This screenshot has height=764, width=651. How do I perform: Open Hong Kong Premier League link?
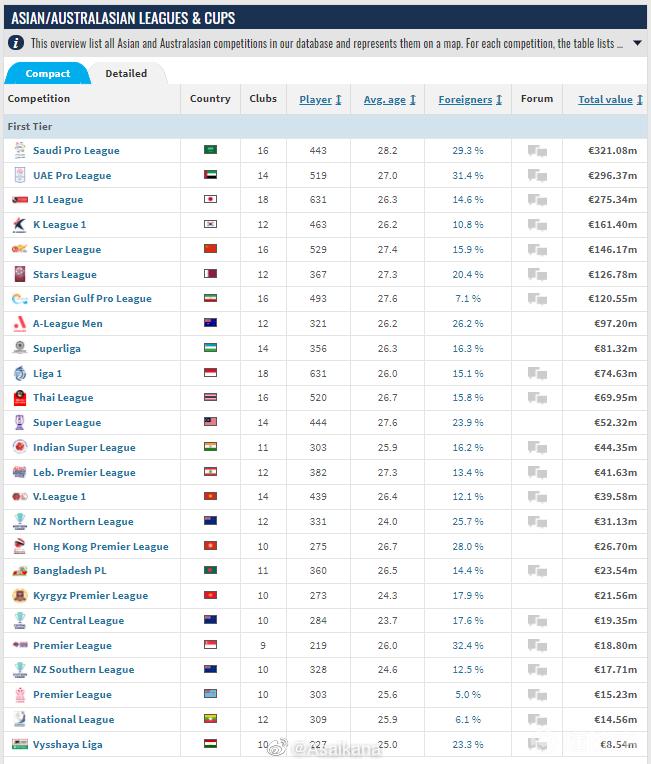(101, 546)
